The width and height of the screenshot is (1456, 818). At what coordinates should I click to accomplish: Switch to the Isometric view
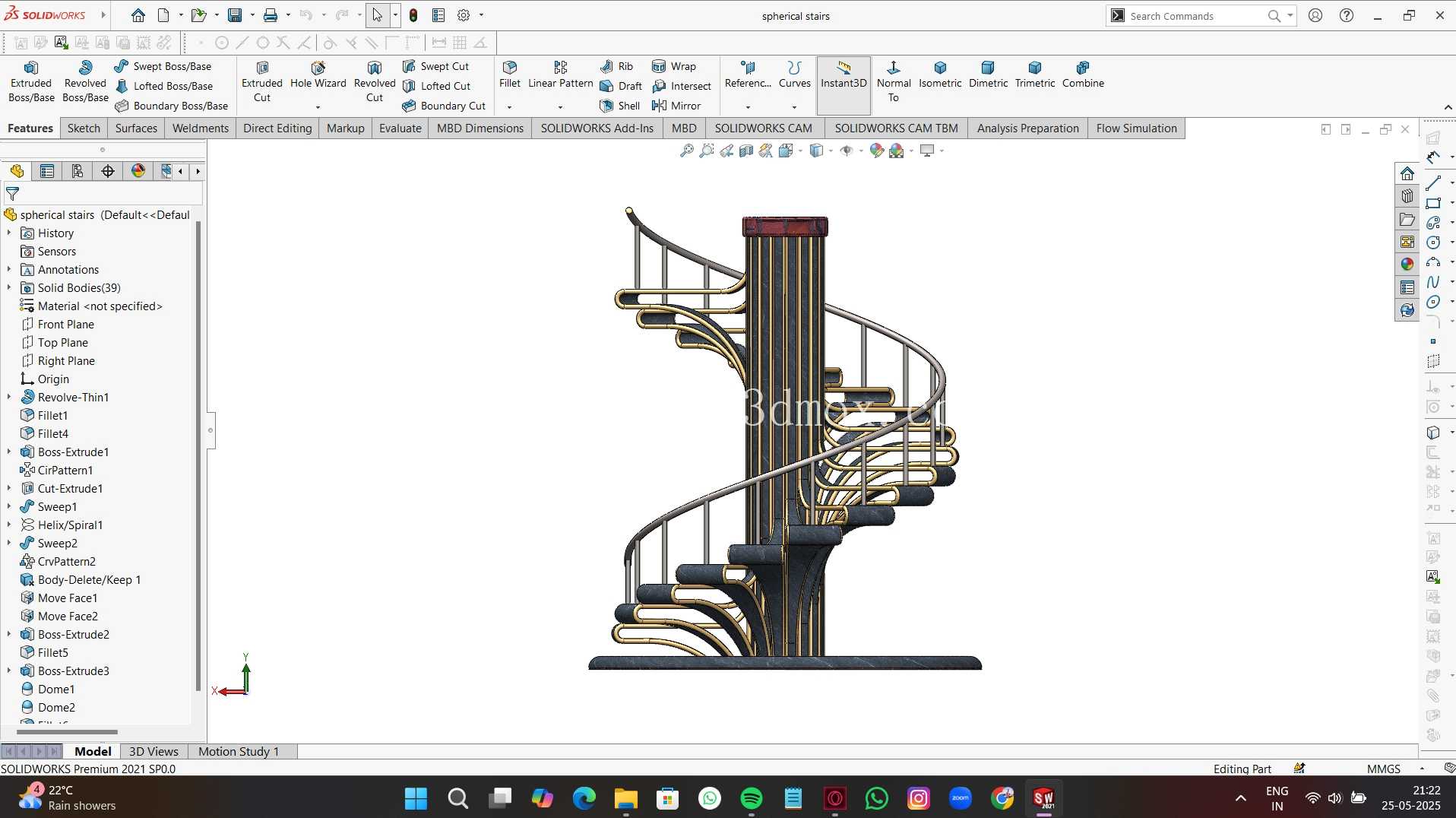click(x=940, y=75)
